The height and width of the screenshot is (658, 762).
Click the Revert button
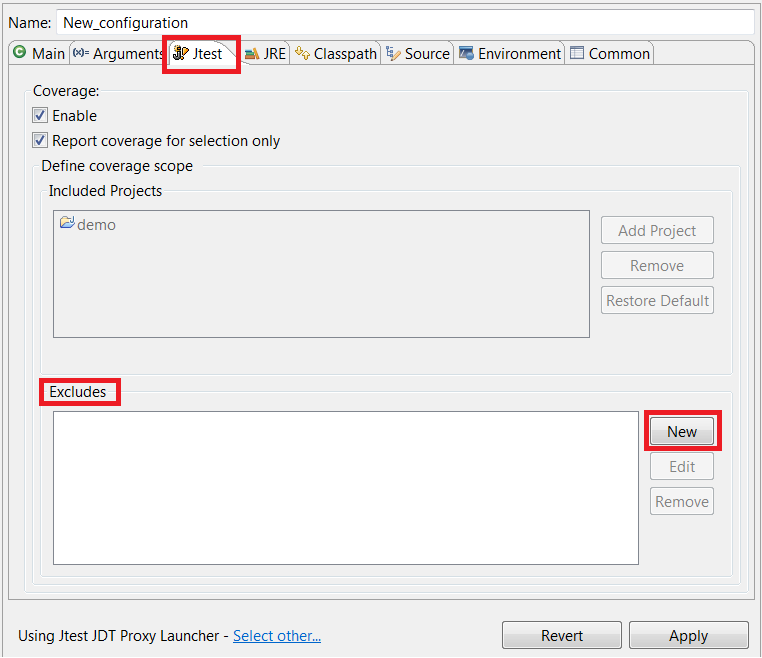(562, 635)
